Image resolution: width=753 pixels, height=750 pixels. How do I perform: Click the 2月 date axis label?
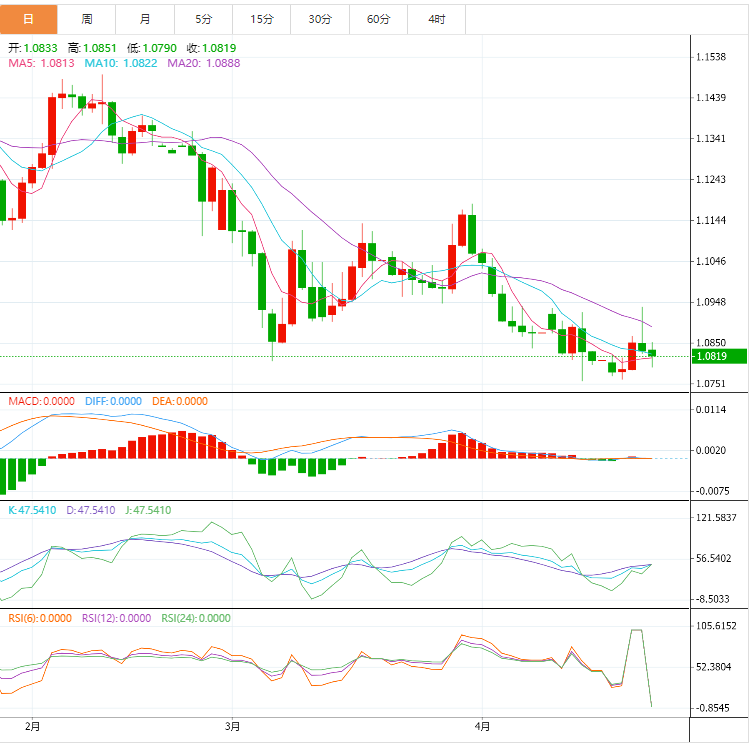[32, 726]
